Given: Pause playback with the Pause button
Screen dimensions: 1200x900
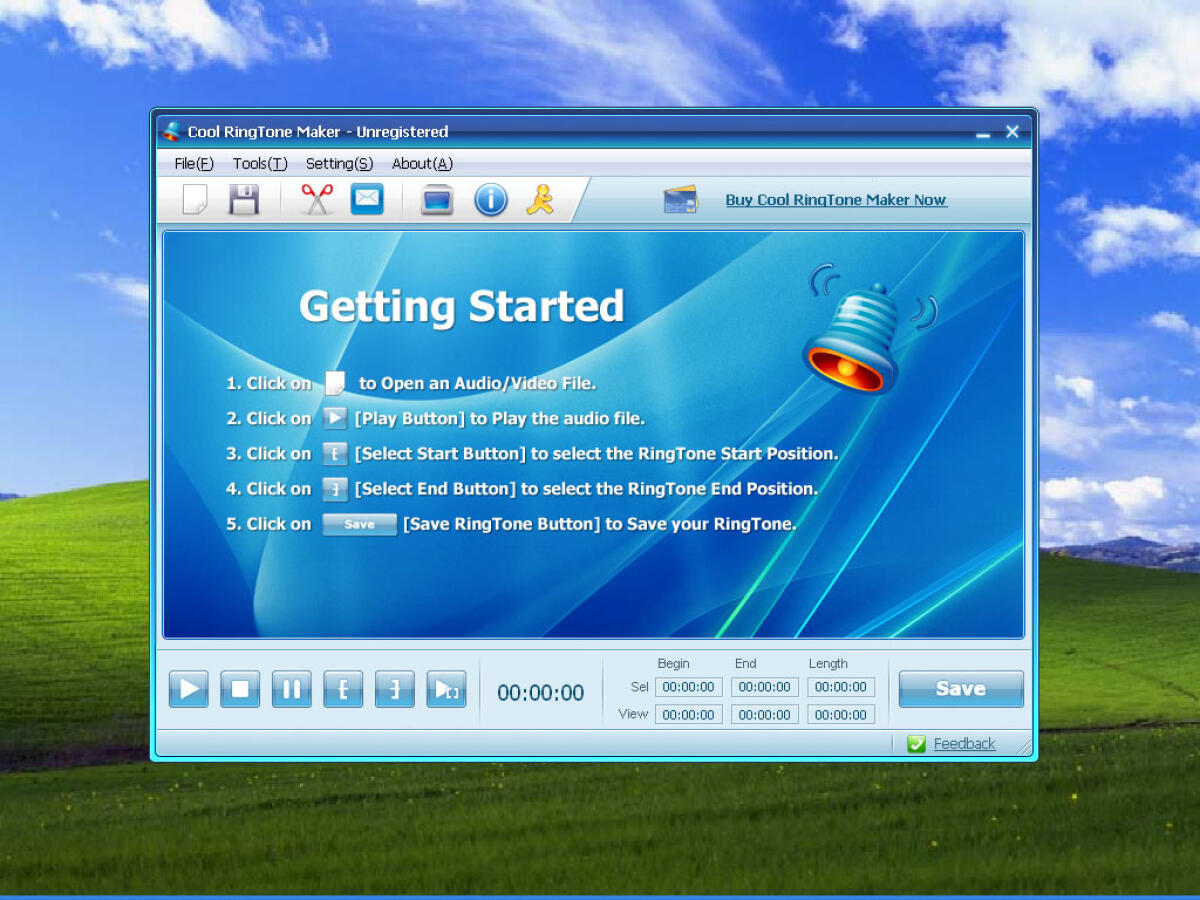Looking at the screenshot, I should click(x=291, y=689).
